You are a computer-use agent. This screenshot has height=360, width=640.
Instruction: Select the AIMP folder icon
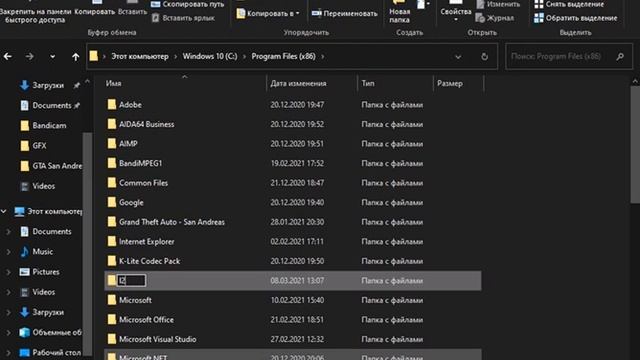click(x=111, y=144)
